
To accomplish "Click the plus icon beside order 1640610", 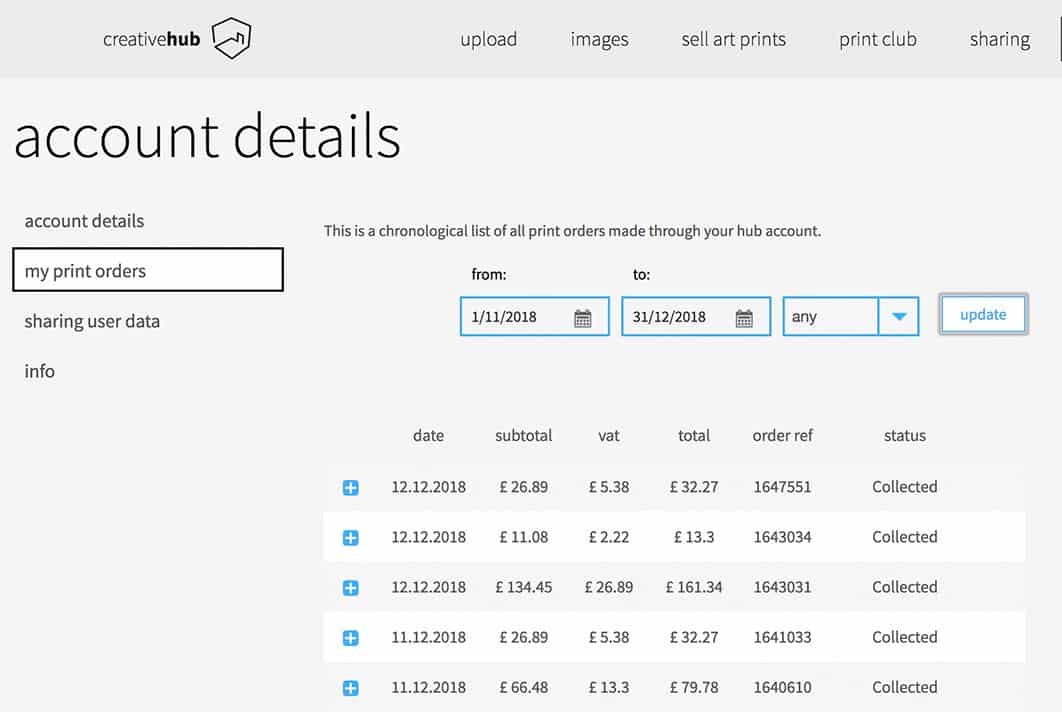I will point(351,688).
